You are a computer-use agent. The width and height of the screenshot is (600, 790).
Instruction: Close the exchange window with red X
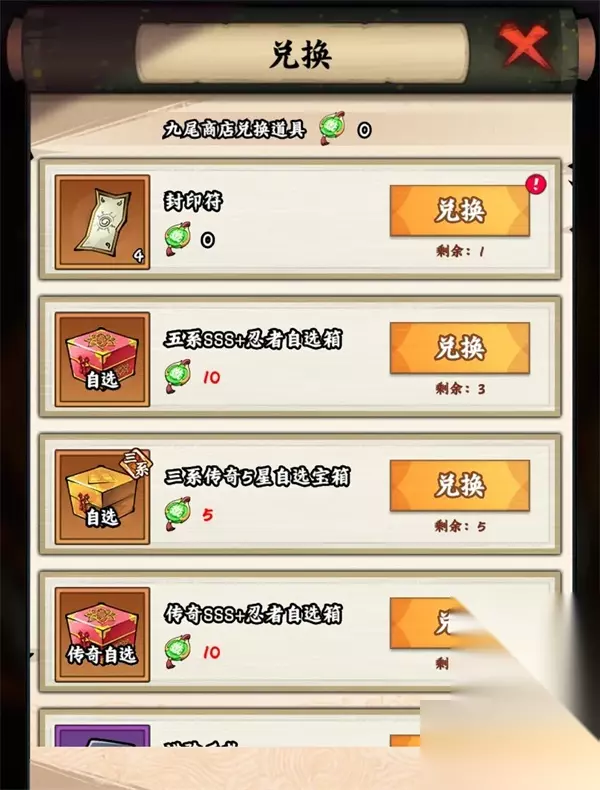[524, 45]
